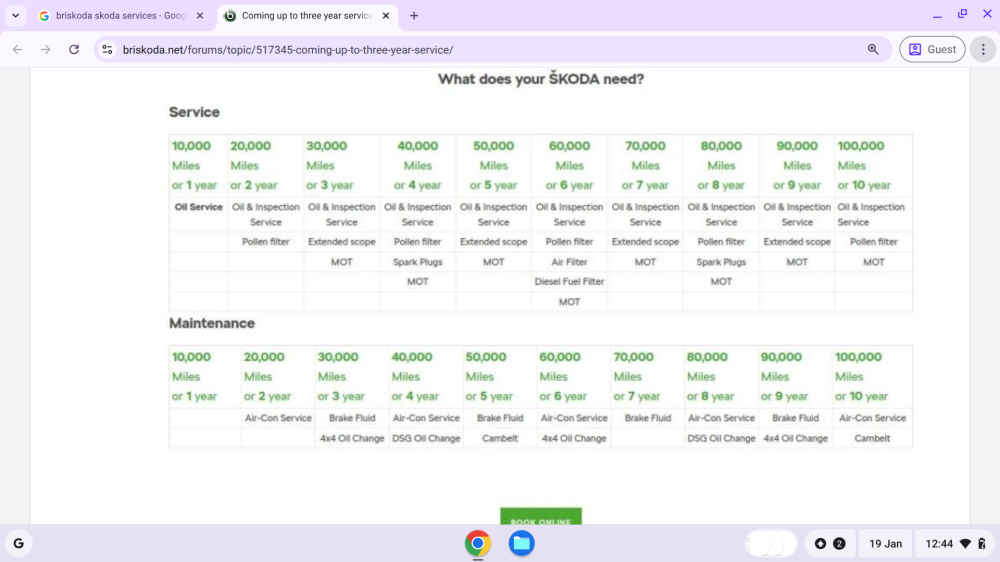Image resolution: width=1000 pixels, height=562 pixels.
Task: Click the 'Oil Service' cell under 10,000 miles
Action: 198,207
